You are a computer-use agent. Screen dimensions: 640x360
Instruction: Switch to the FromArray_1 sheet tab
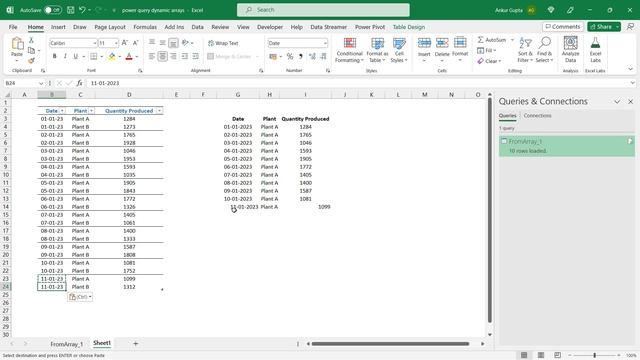[67, 344]
